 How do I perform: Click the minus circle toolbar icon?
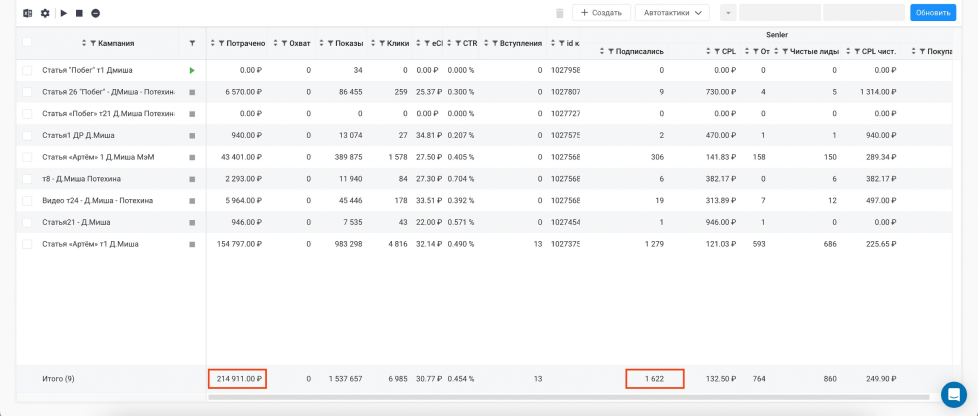pyautogui.click(x=95, y=13)
